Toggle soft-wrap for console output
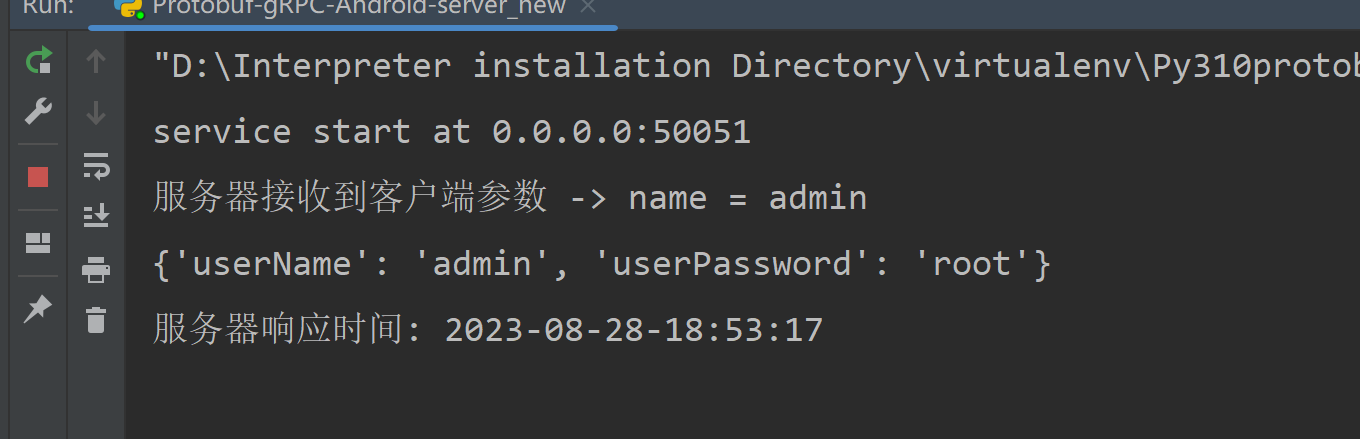The image size is (1360, 439). tap(96, 165)
